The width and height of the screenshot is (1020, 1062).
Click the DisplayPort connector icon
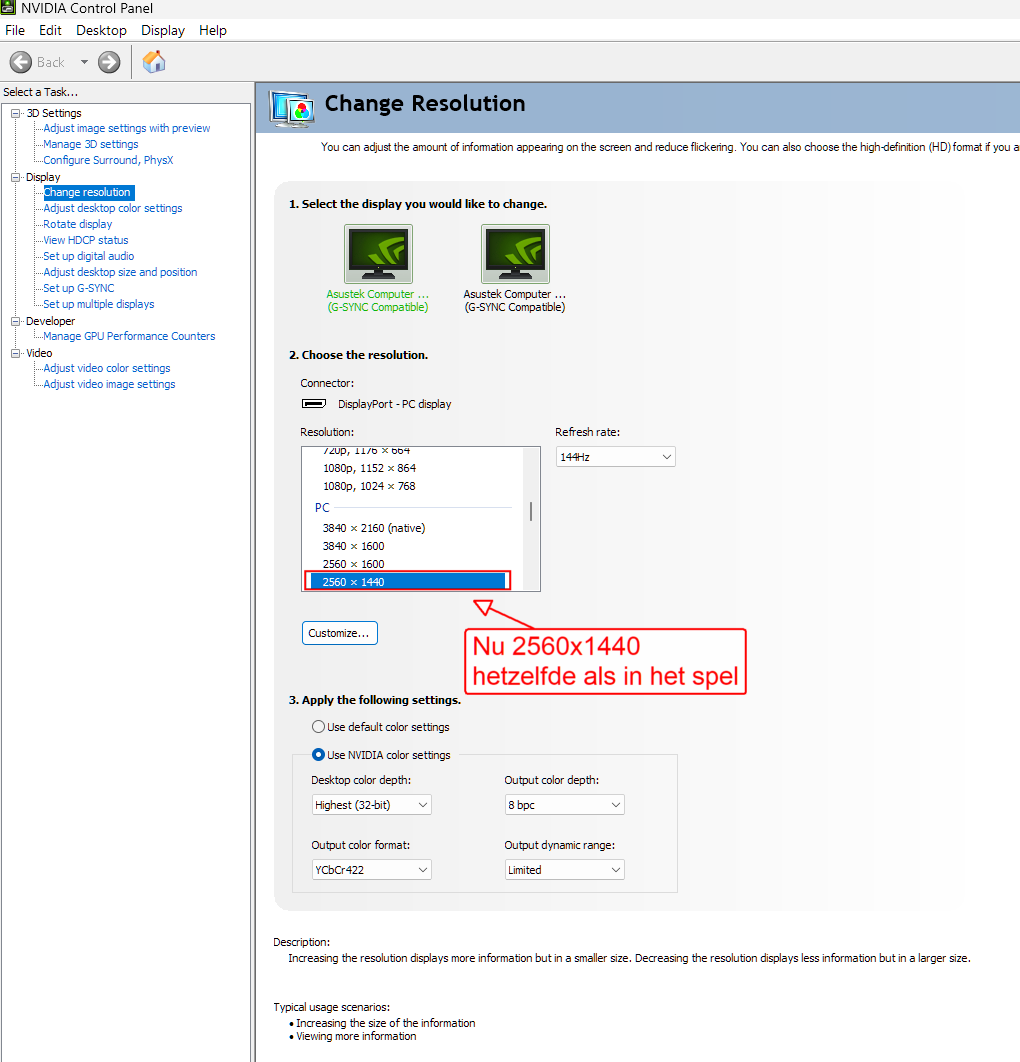pyautogui.click(x=314, y=404)
